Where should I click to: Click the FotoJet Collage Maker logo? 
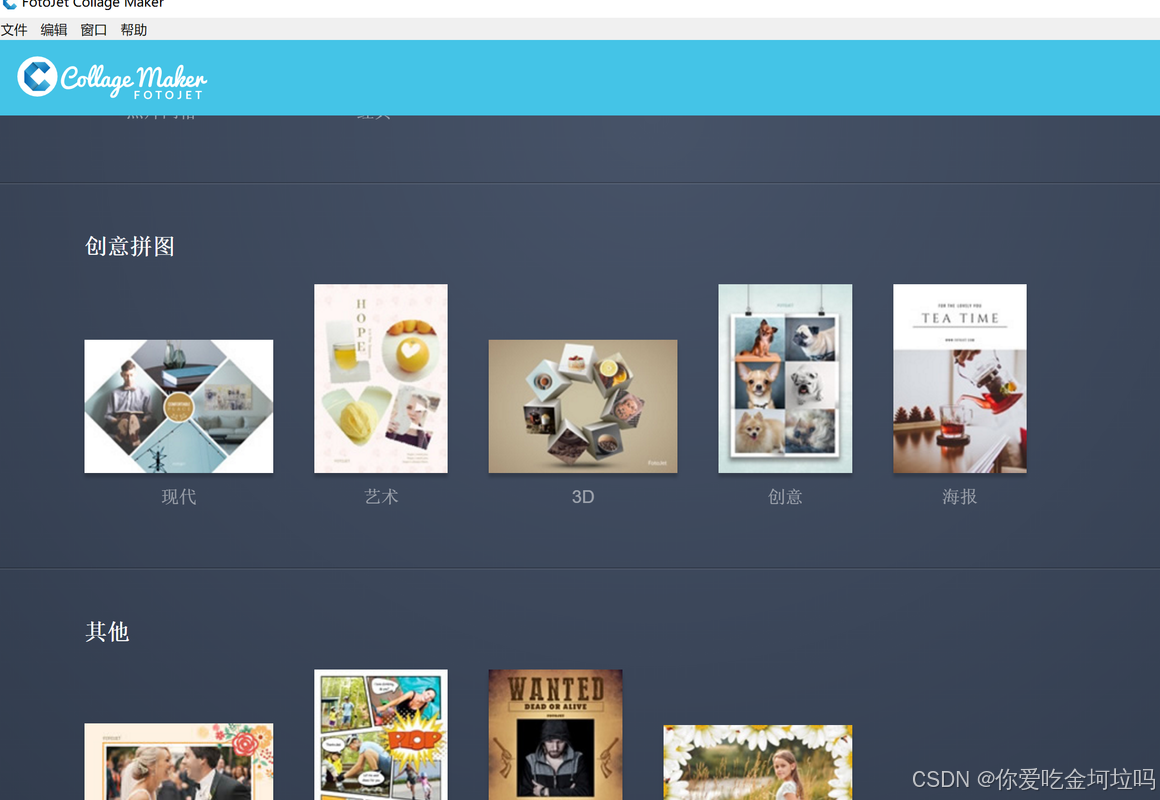tap(112, 78)
